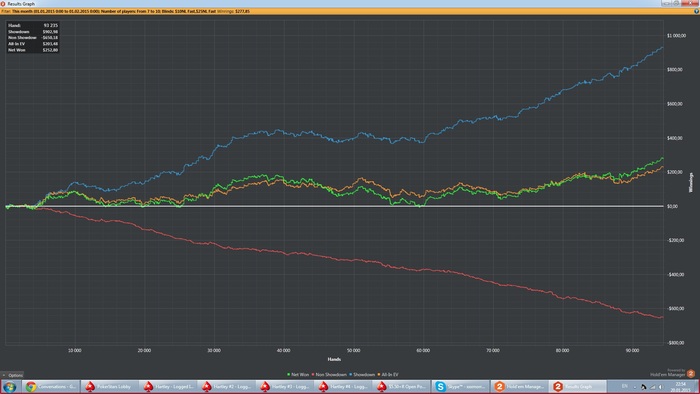
Task: Click the Hands count 93 235 in stats box
Action: click(50, 25)
